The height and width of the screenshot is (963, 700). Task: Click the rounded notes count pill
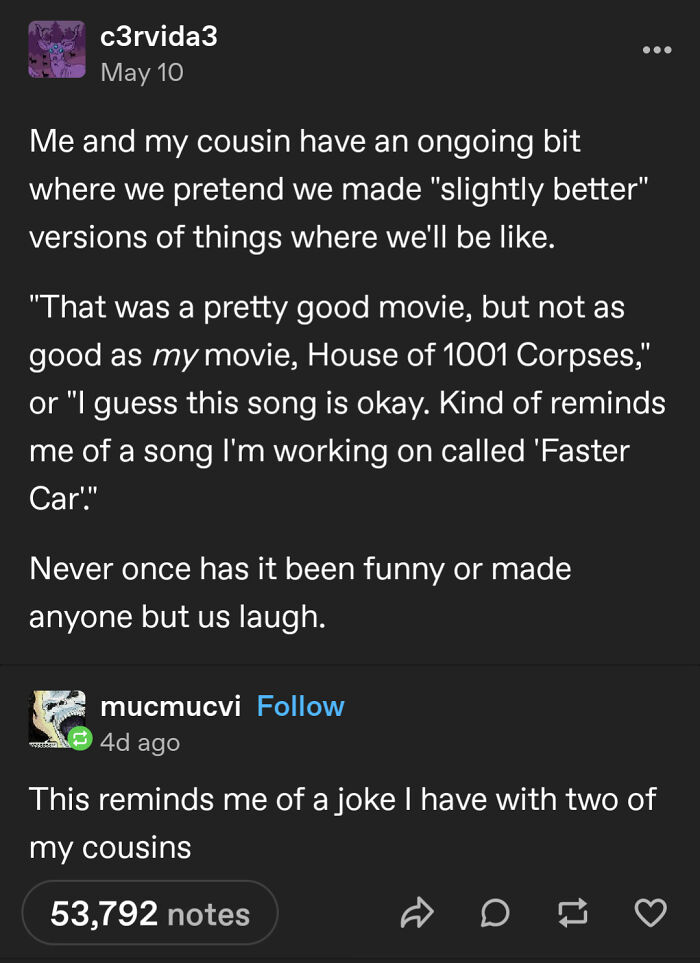click(x=150, y=912)
